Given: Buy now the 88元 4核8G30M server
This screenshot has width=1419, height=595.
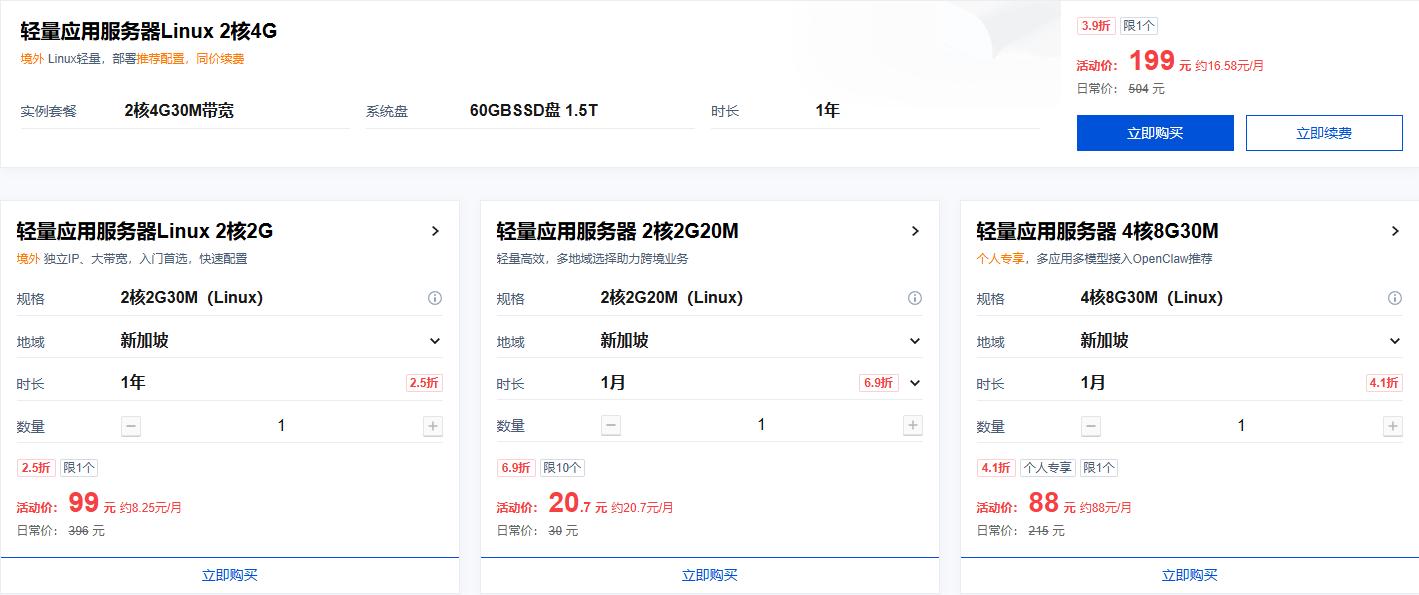Looking at the screenshot, I should [x=1189, y=575].
